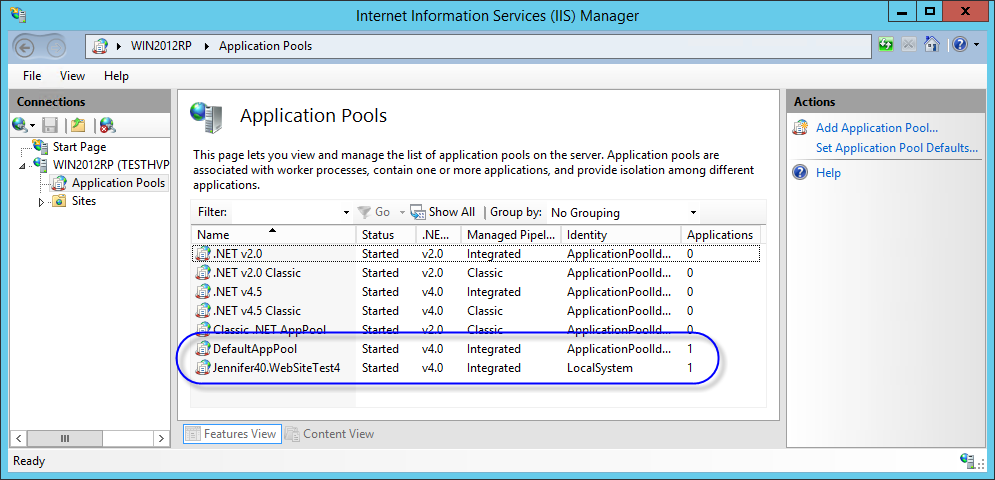Click WIN2012RP in the address breadcrumb
This screenshot has height=480, width=995.
tap(161, 46)
